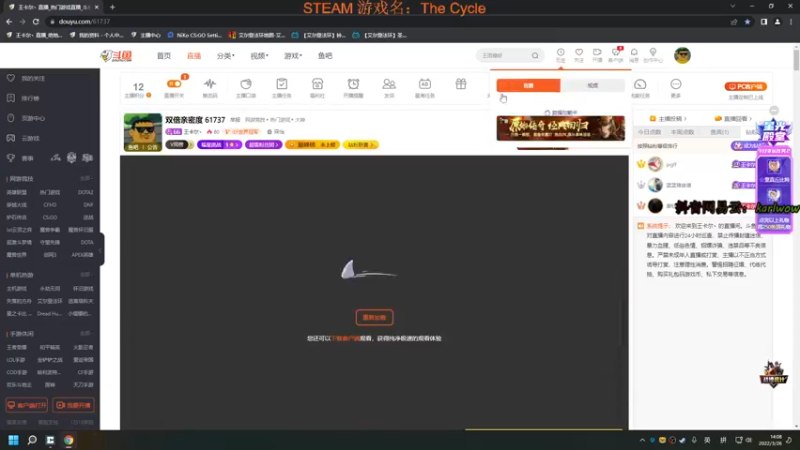Click the search magnifier icon
This screenshot has height=450, width=800.
[535, 55]
